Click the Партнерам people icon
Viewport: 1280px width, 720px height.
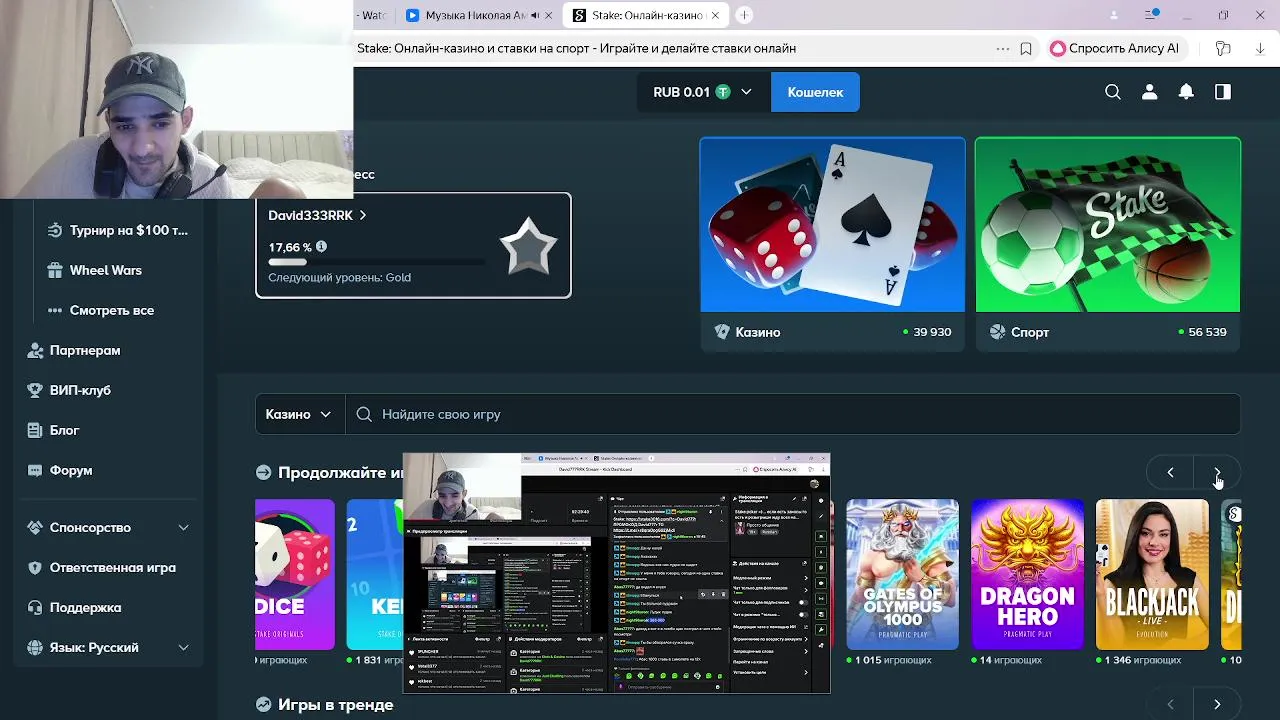[x=35, y=350]
